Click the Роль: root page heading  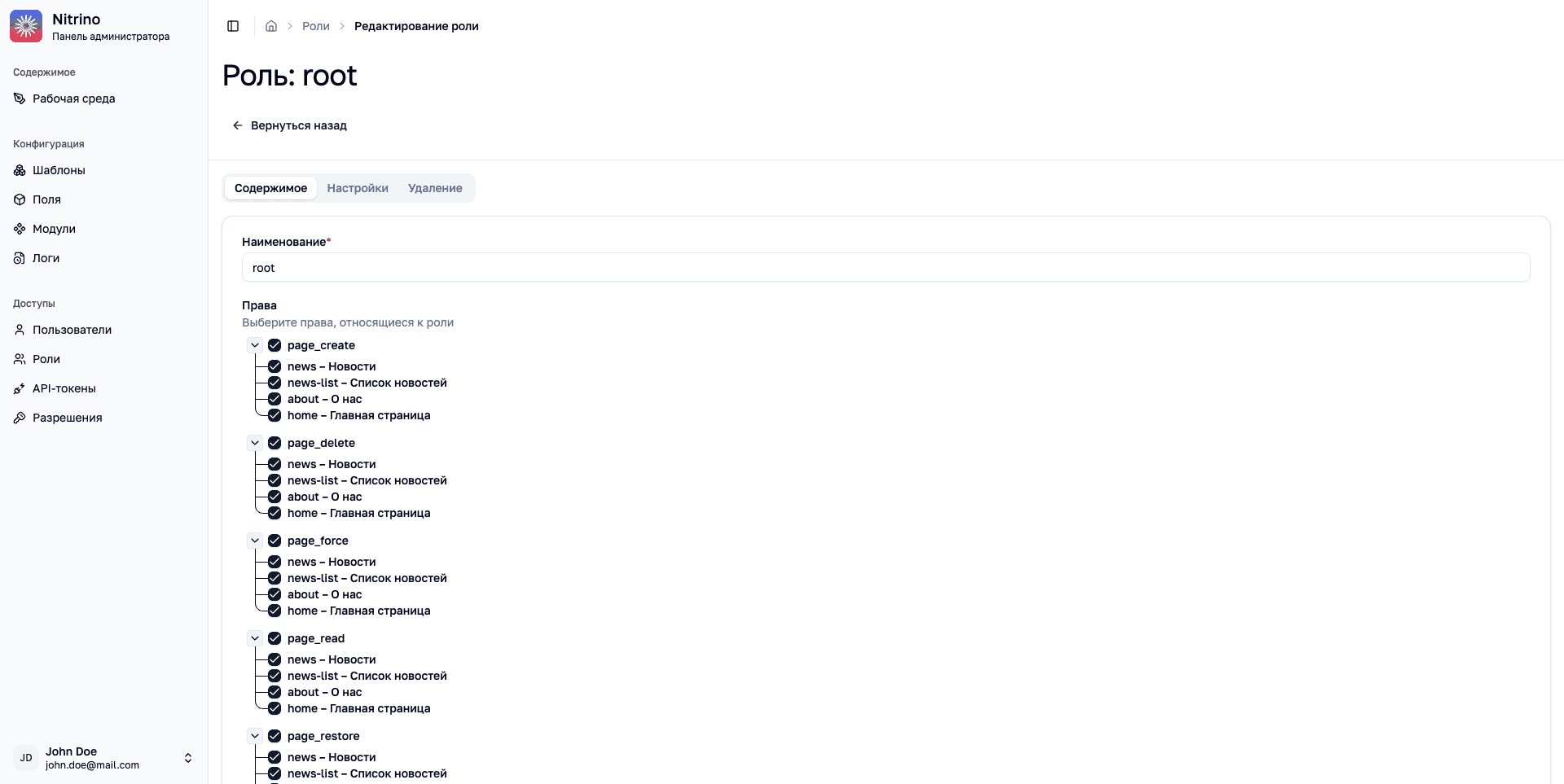(x=289, y=76)
